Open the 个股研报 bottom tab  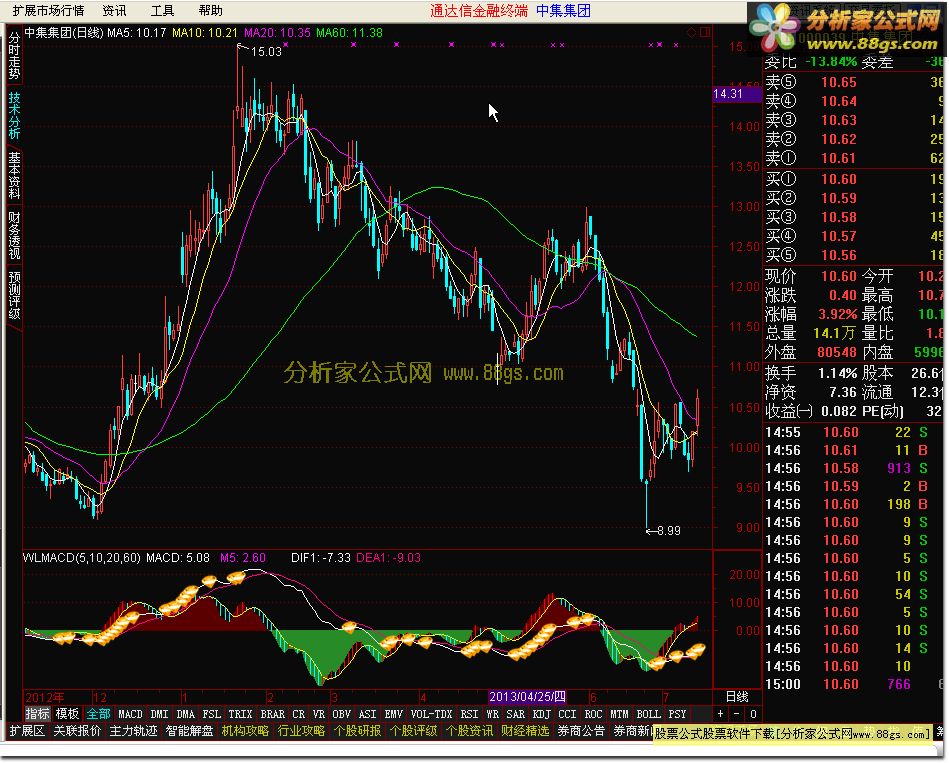(x=357, y=731)
